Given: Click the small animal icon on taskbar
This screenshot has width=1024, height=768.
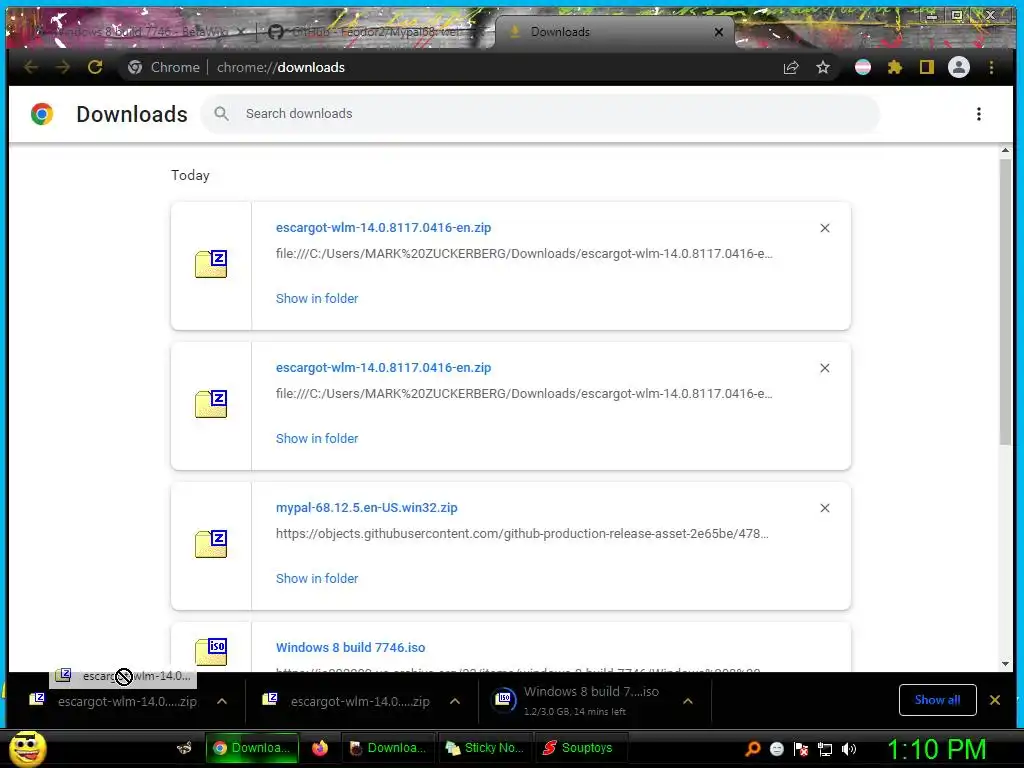Looking at the screenshot, I should pos(184,748).
